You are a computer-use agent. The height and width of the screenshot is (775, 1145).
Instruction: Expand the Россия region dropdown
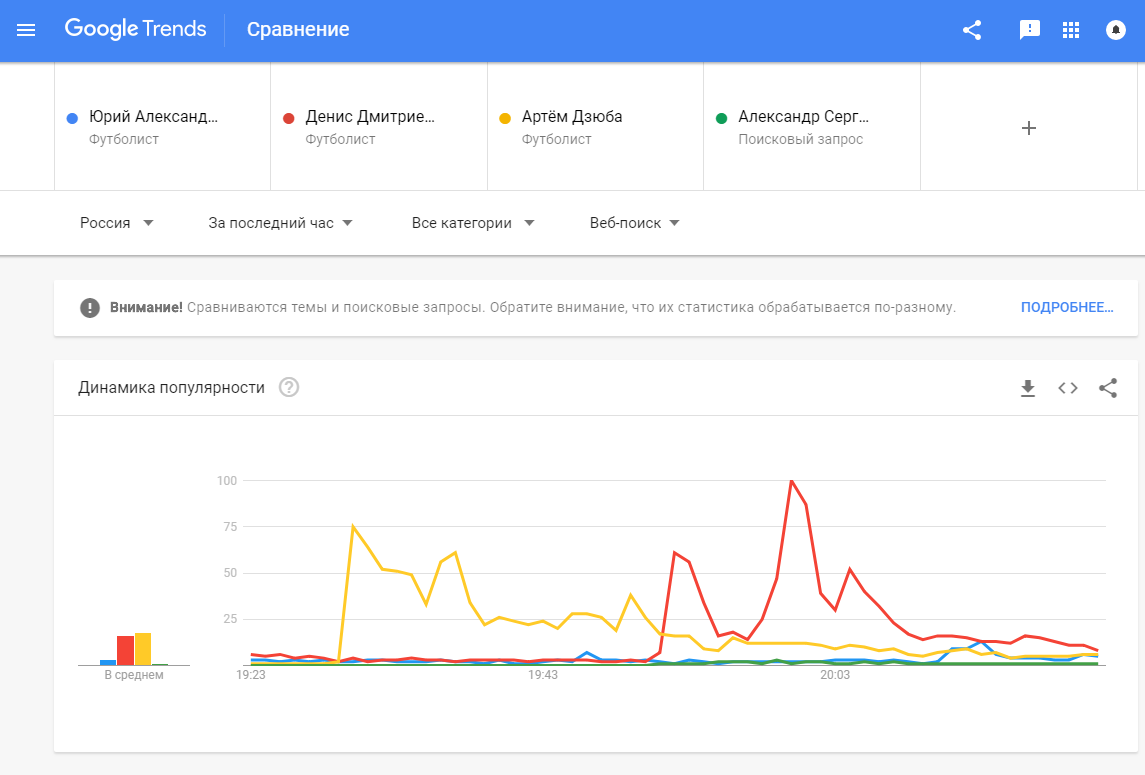pos(117,223)
